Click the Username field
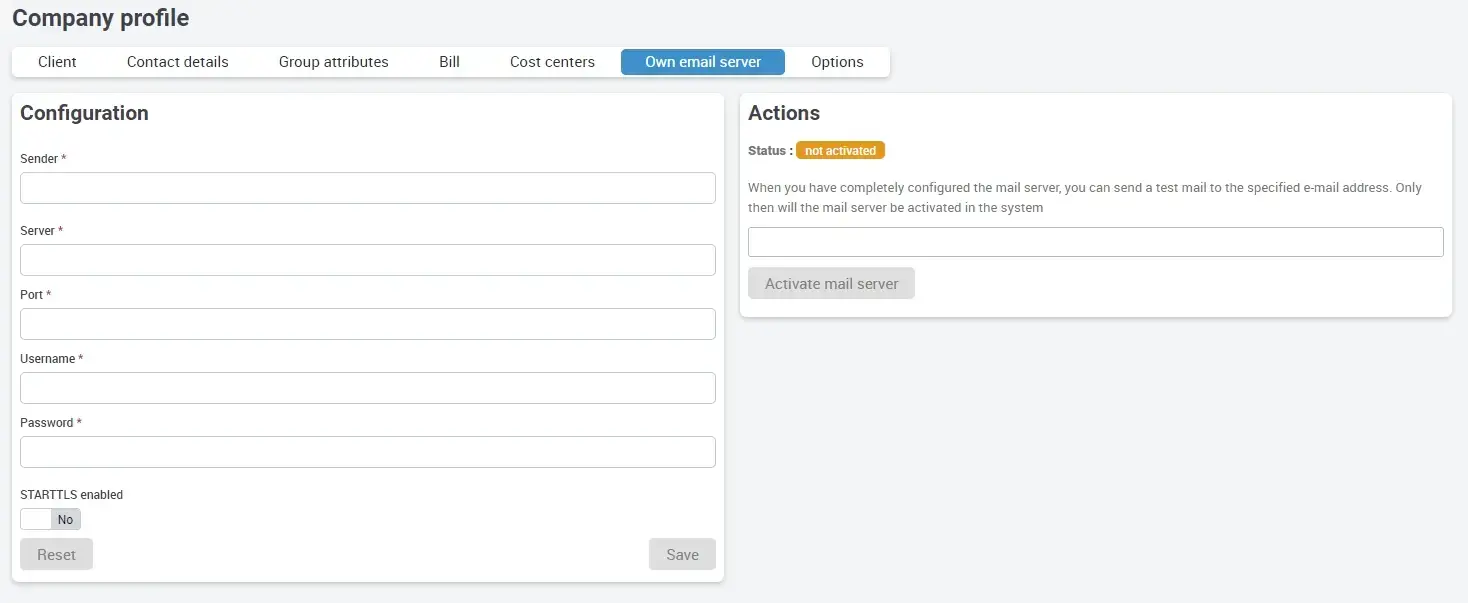The image size is (1468, 603). coord(367,388)
